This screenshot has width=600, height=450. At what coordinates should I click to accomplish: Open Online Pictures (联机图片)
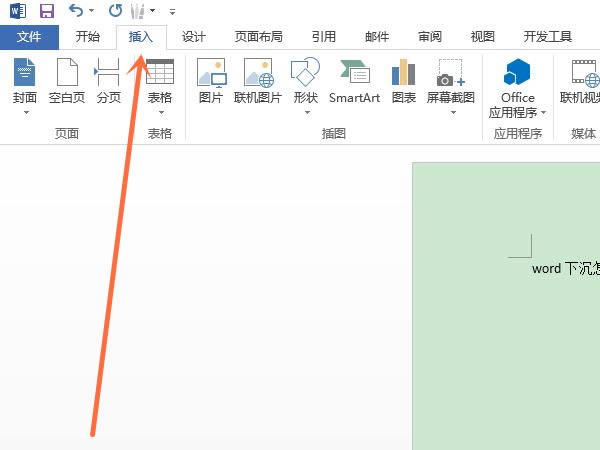[257, 80]
